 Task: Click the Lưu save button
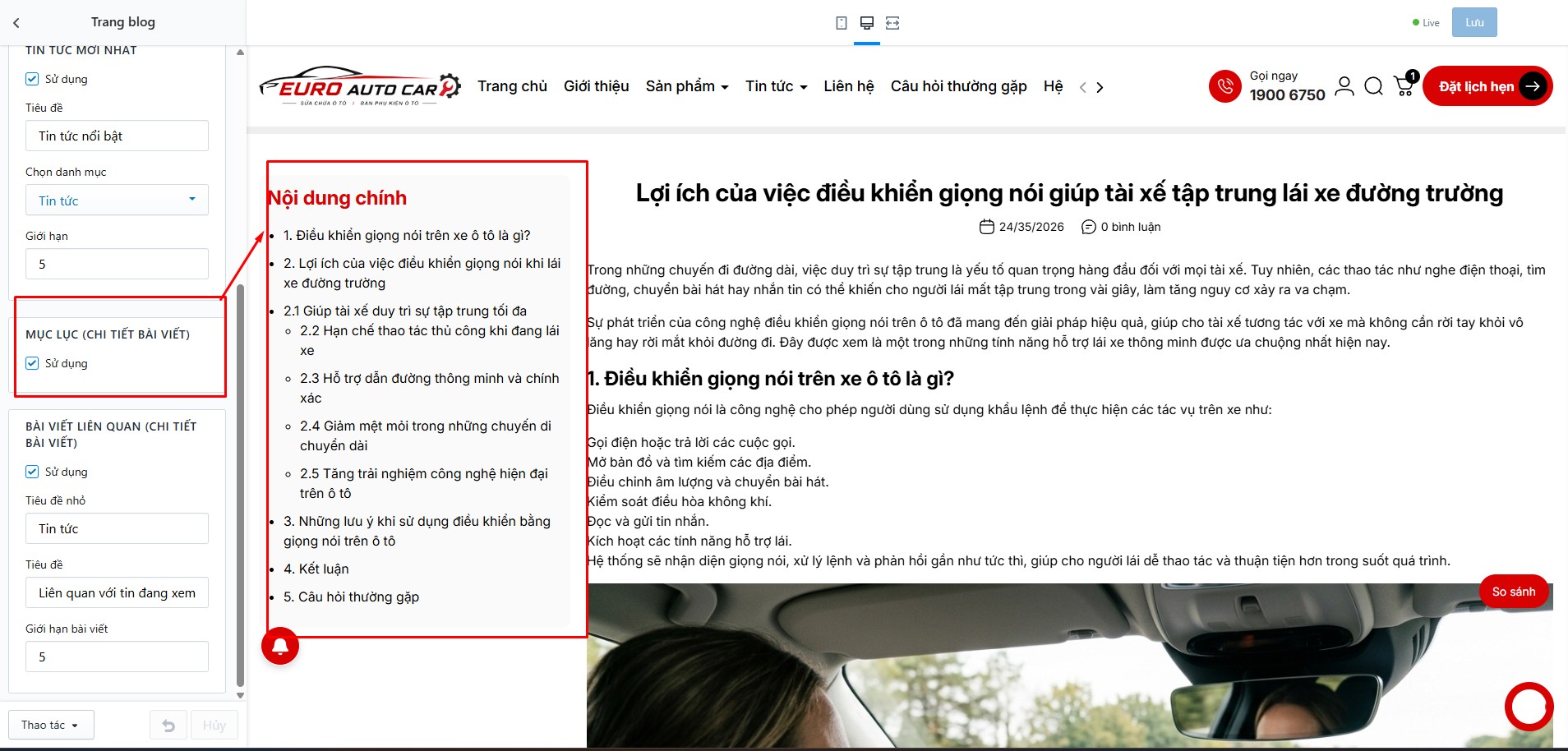1474,22
